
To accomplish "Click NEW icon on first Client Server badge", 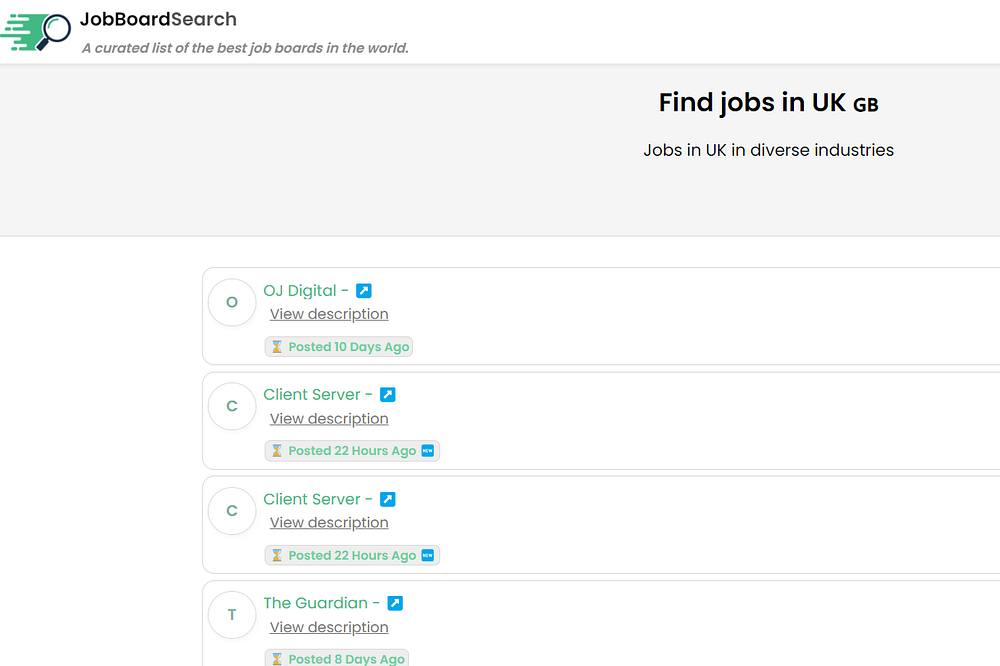I will pyautogui.click(x=428, y=451).
